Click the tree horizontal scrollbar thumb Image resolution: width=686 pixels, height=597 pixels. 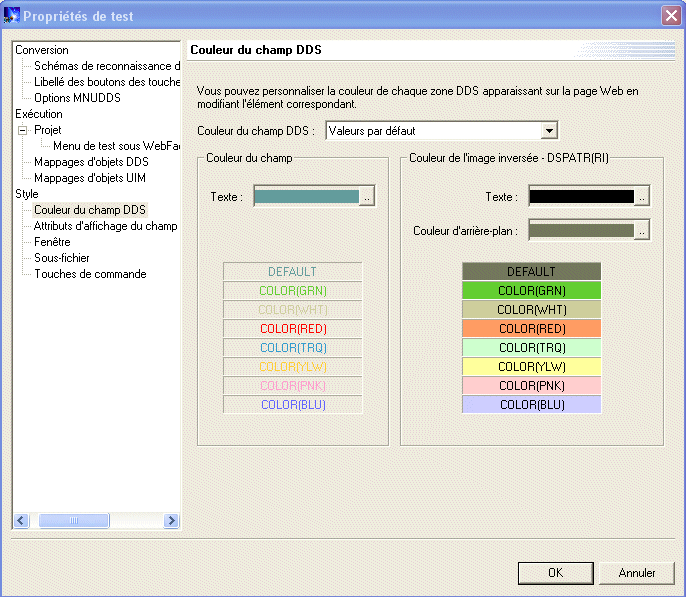pos(74,520)
